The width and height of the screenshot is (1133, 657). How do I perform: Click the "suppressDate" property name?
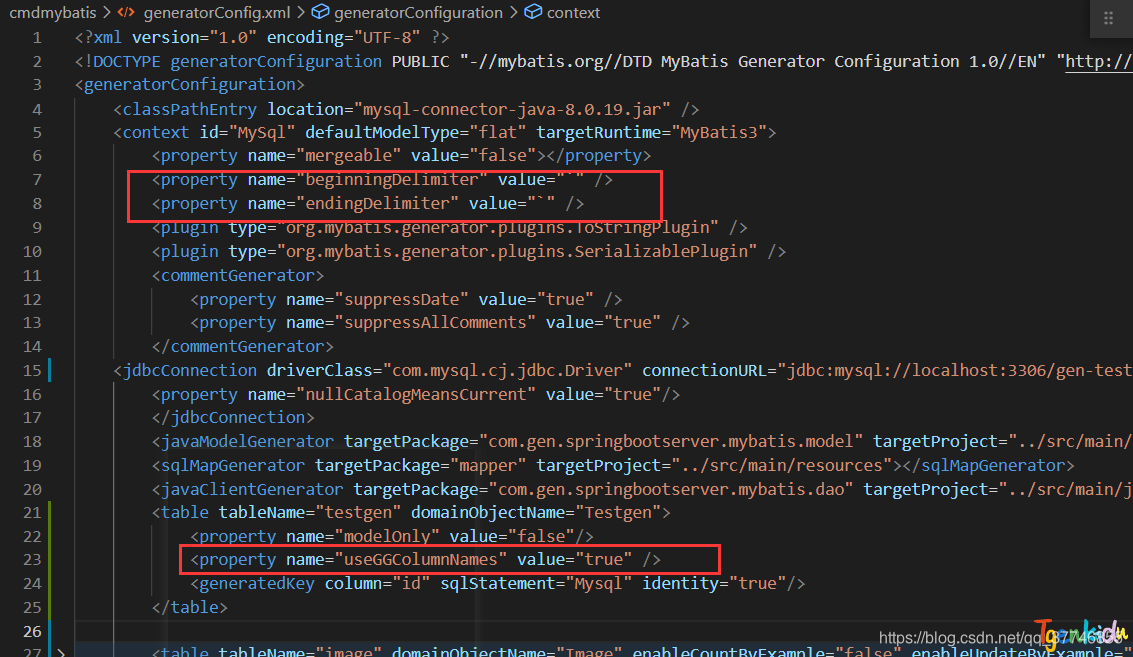click(401, 299)
